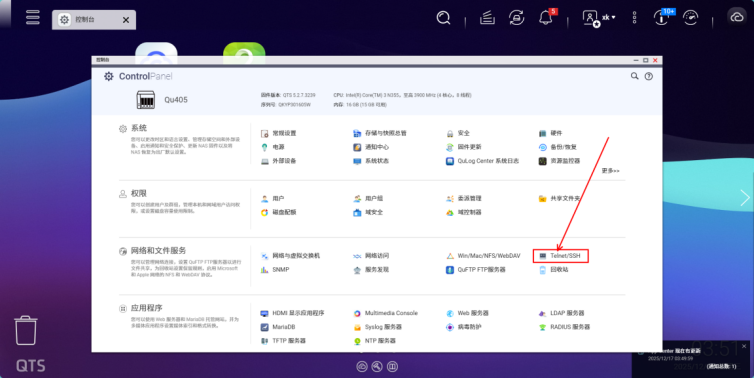Select the 应用程序 section heading
754x378 pixels.
point(147,308)
